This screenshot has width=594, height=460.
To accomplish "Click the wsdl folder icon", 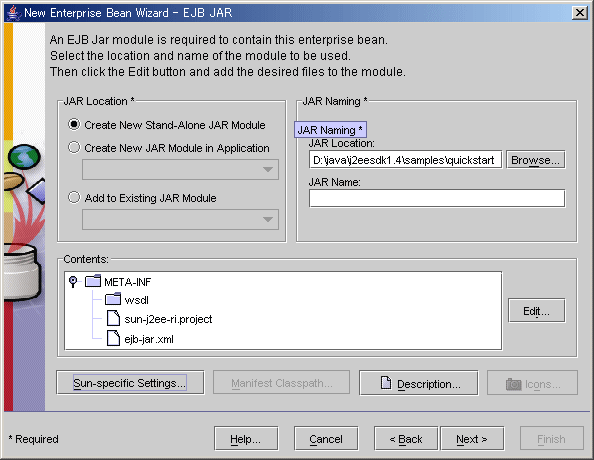I will (113, 299).
